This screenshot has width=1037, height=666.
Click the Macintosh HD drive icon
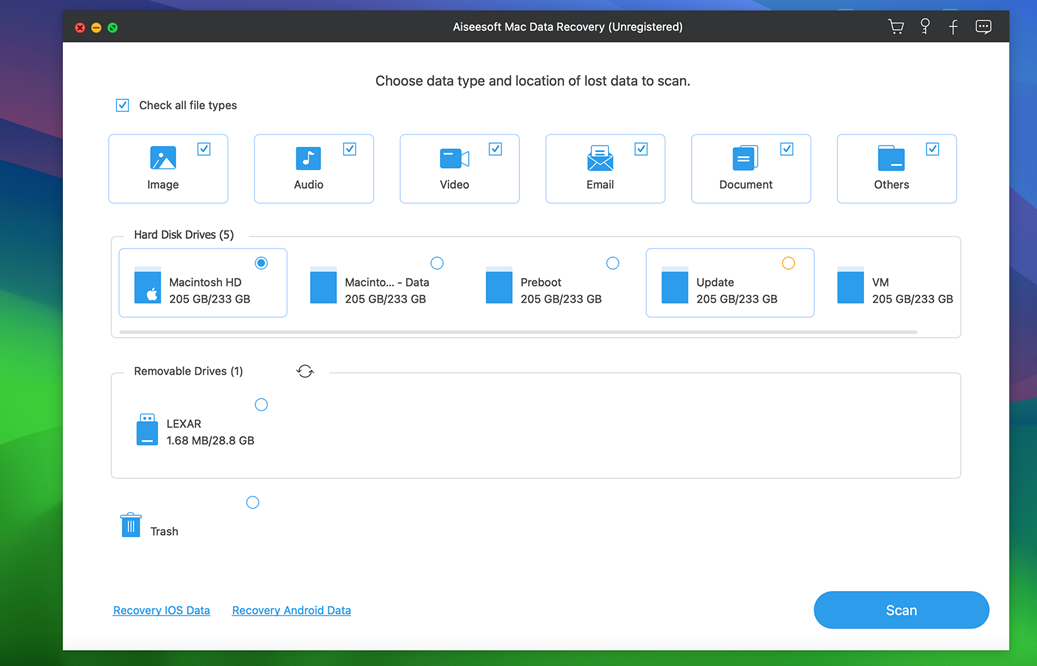(x=147, y=284)
